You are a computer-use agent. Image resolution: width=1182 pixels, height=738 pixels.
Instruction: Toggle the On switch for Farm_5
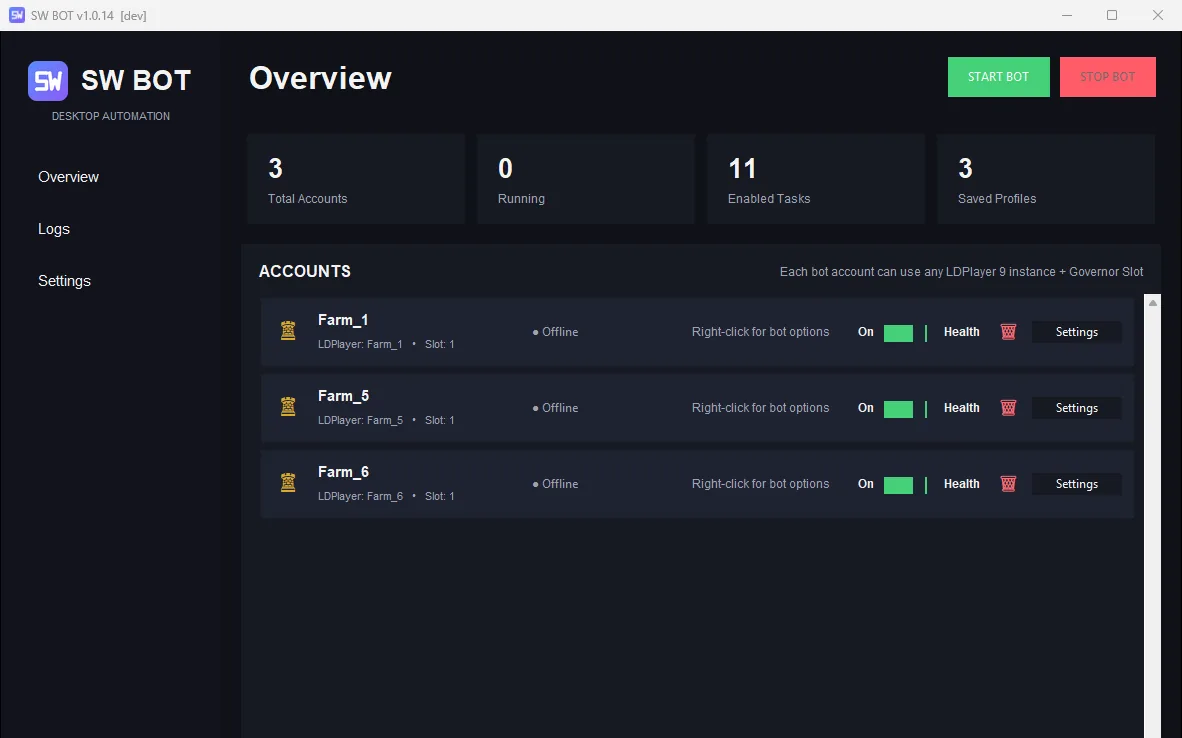tap(898, 409)
